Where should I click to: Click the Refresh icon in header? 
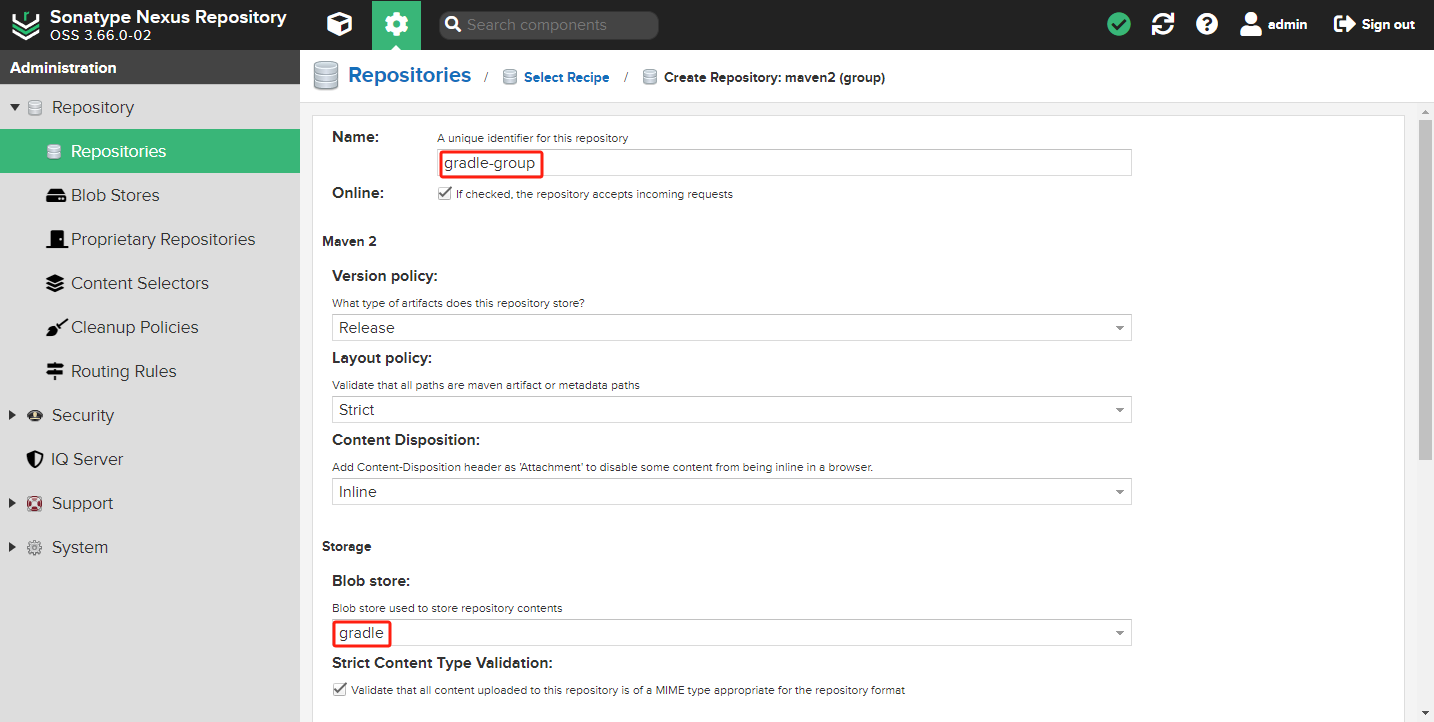tap(1163, 24)
